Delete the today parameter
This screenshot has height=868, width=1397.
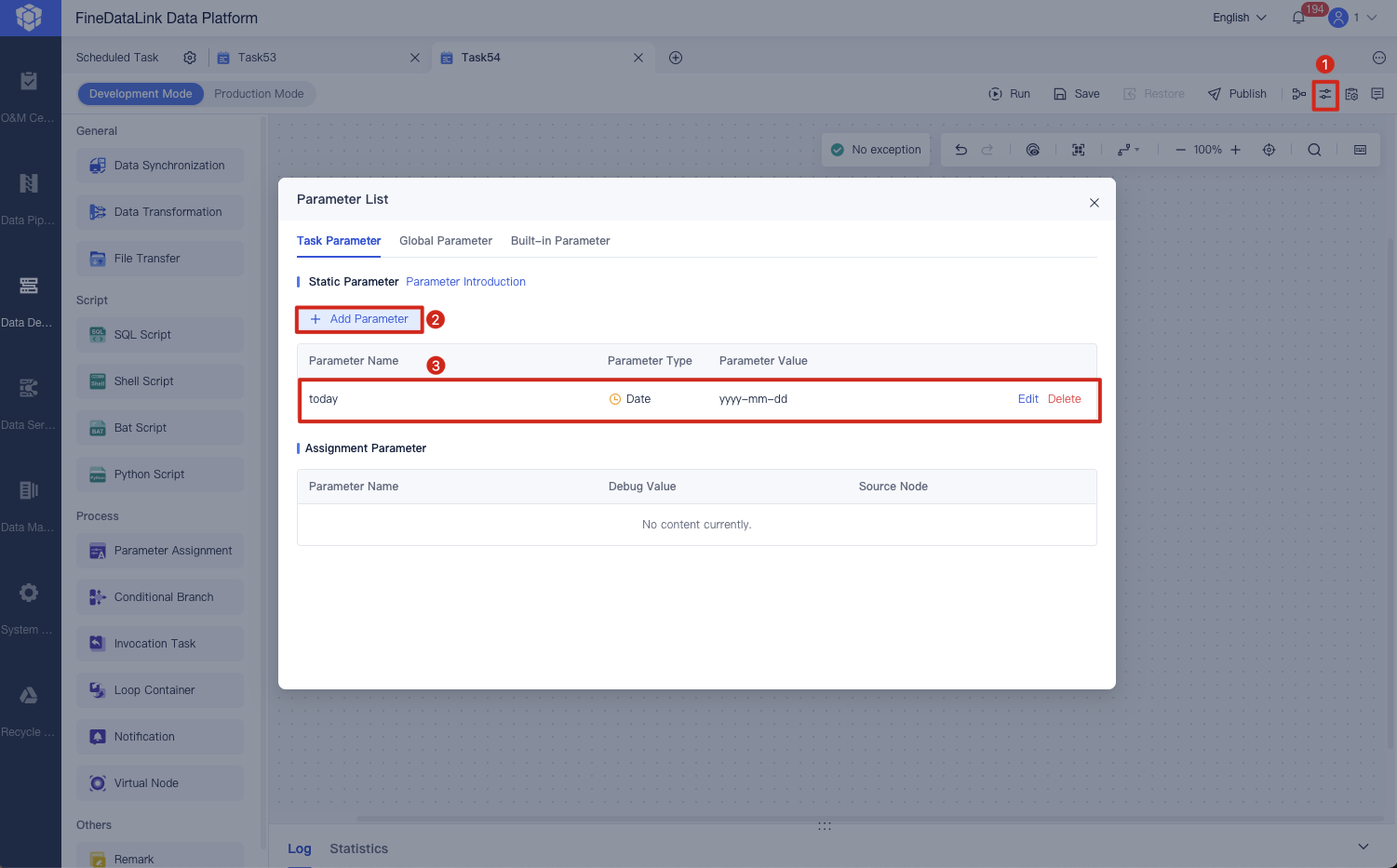1065,399
